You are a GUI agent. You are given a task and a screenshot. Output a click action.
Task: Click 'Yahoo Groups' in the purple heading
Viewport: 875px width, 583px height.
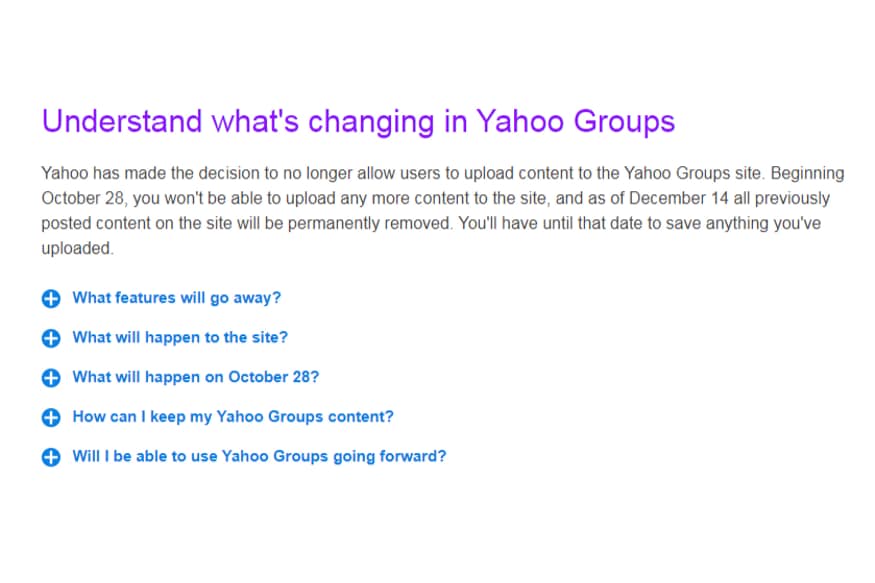coord(575,122)
